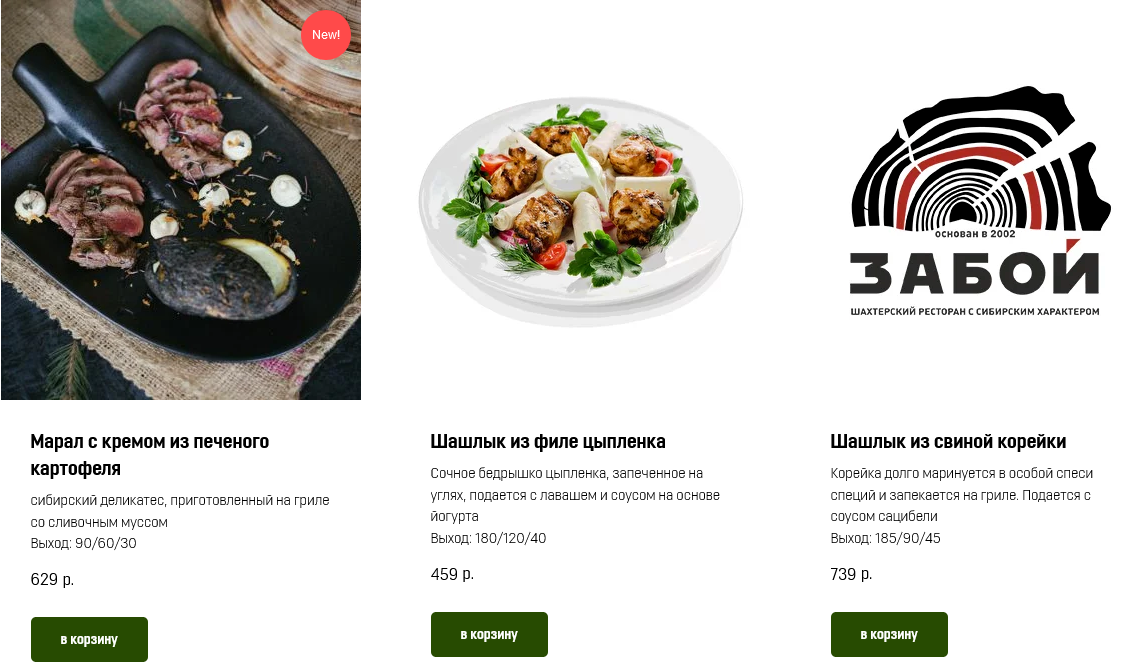Click the ЗАБОЙ wordmark in the logo
Image resolution: width=1148 pixels, height=672 pixels.
click(x=974, y=269)
